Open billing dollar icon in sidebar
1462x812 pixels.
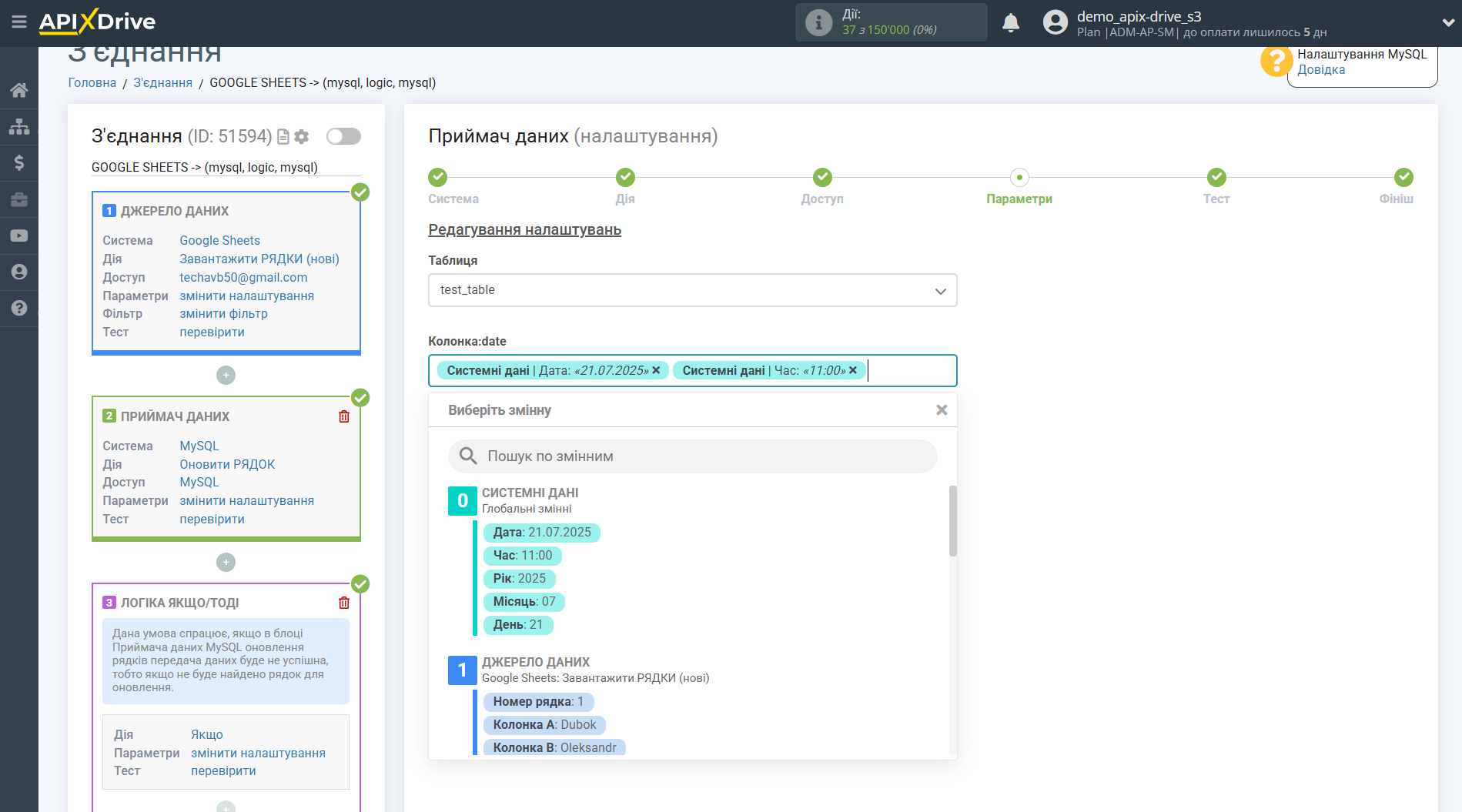pos(19,162)
